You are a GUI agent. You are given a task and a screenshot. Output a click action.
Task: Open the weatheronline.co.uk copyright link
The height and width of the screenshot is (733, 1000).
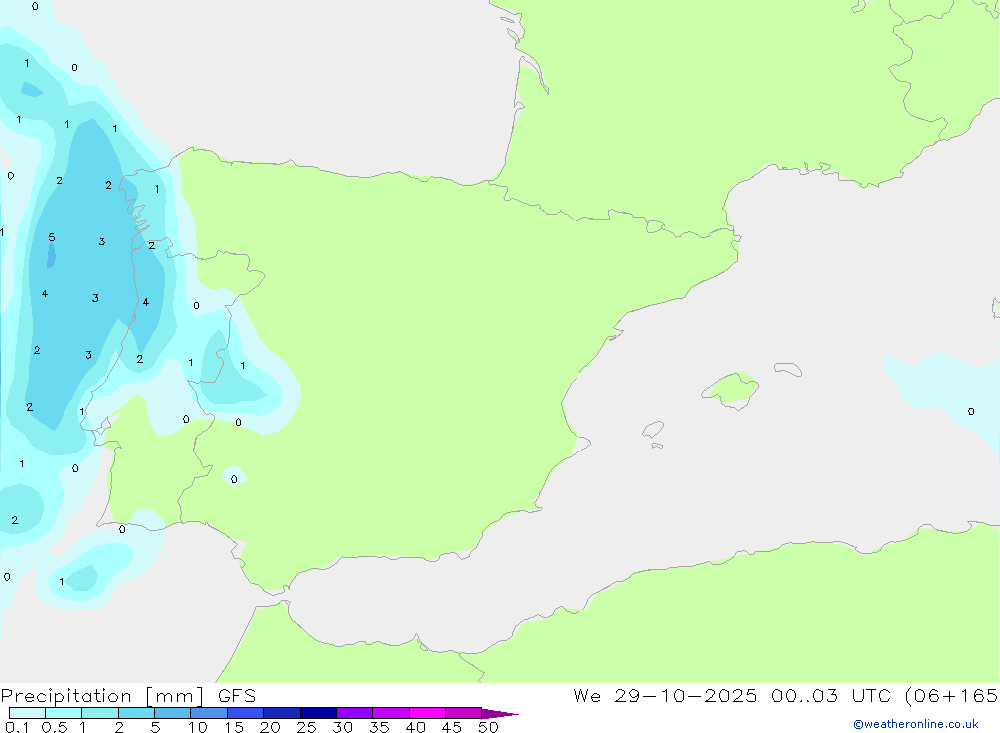[x=916, y=724]
